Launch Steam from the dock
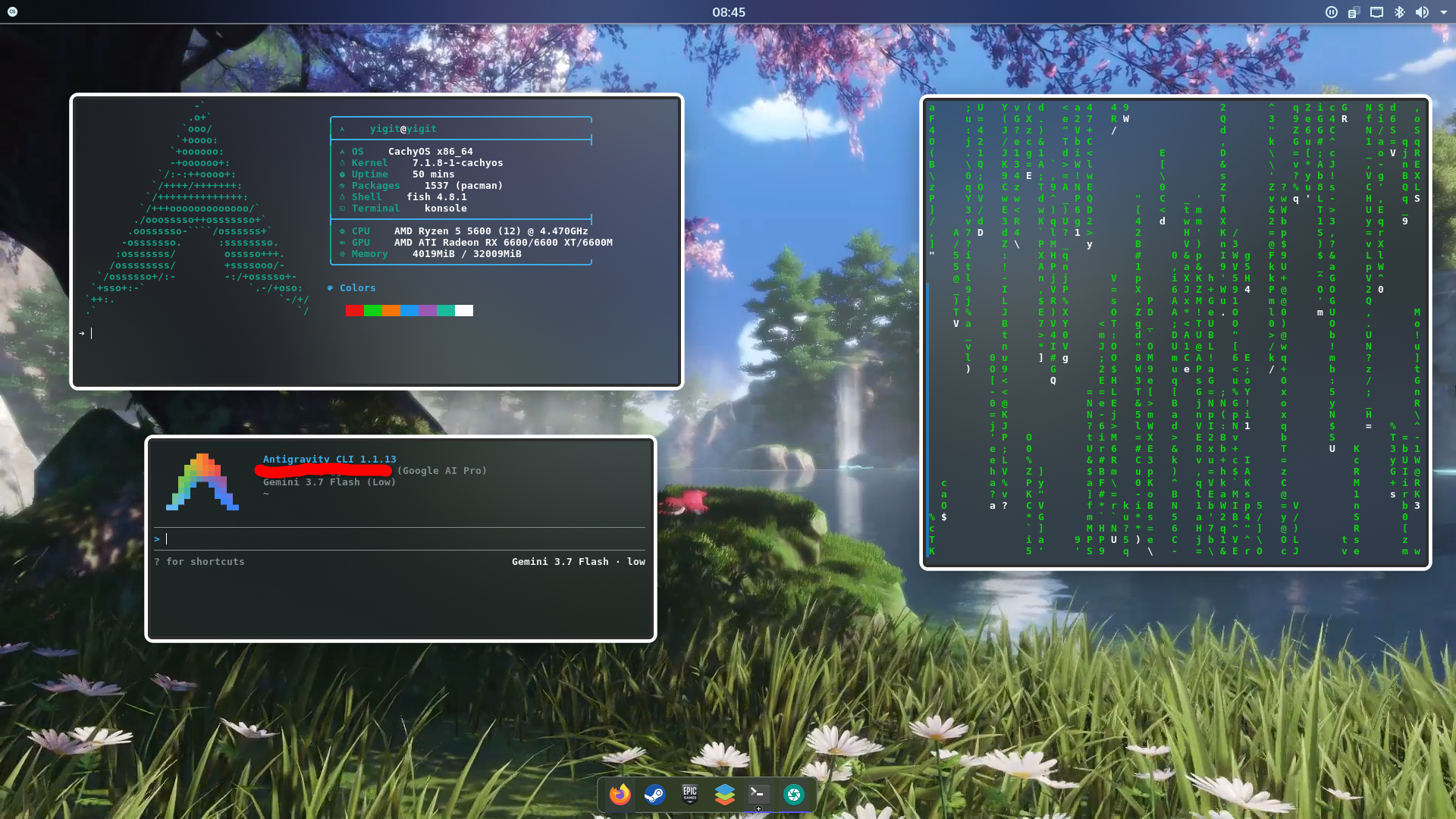The image size is (1456, 819). (654, 794)
